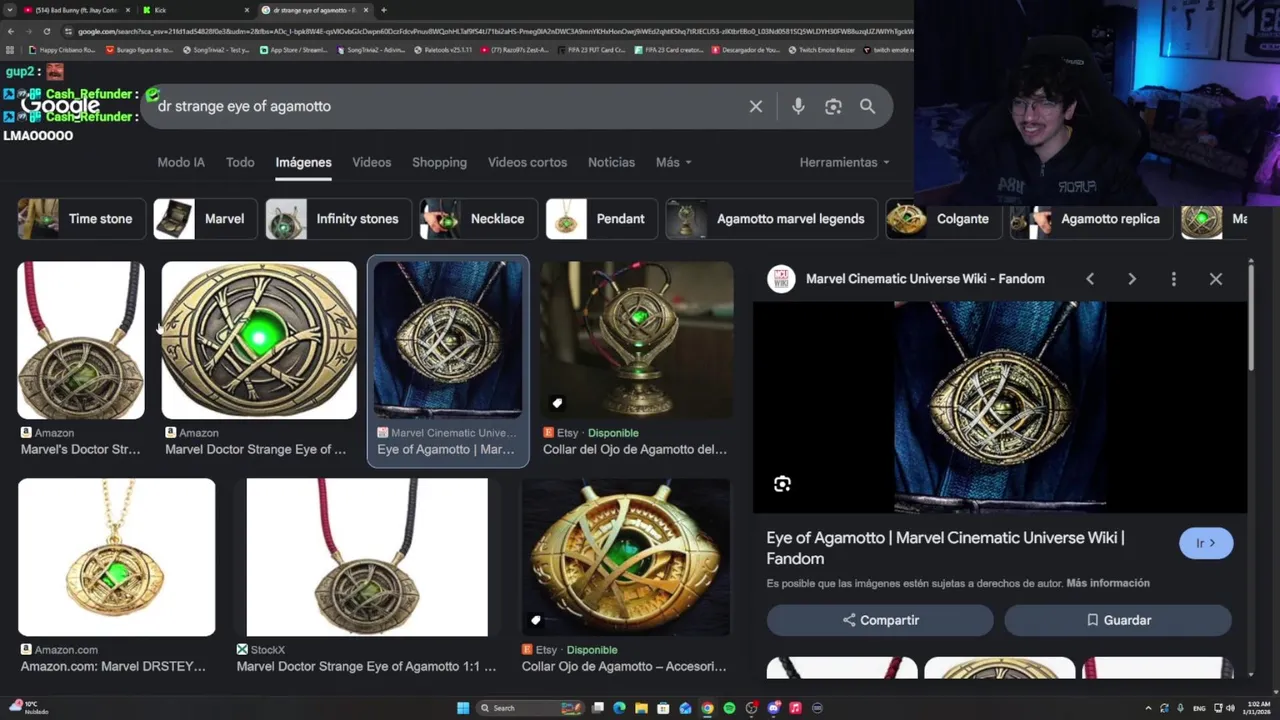Show next image in preview panel
1280x720 pixels.
click(1132, 279)
